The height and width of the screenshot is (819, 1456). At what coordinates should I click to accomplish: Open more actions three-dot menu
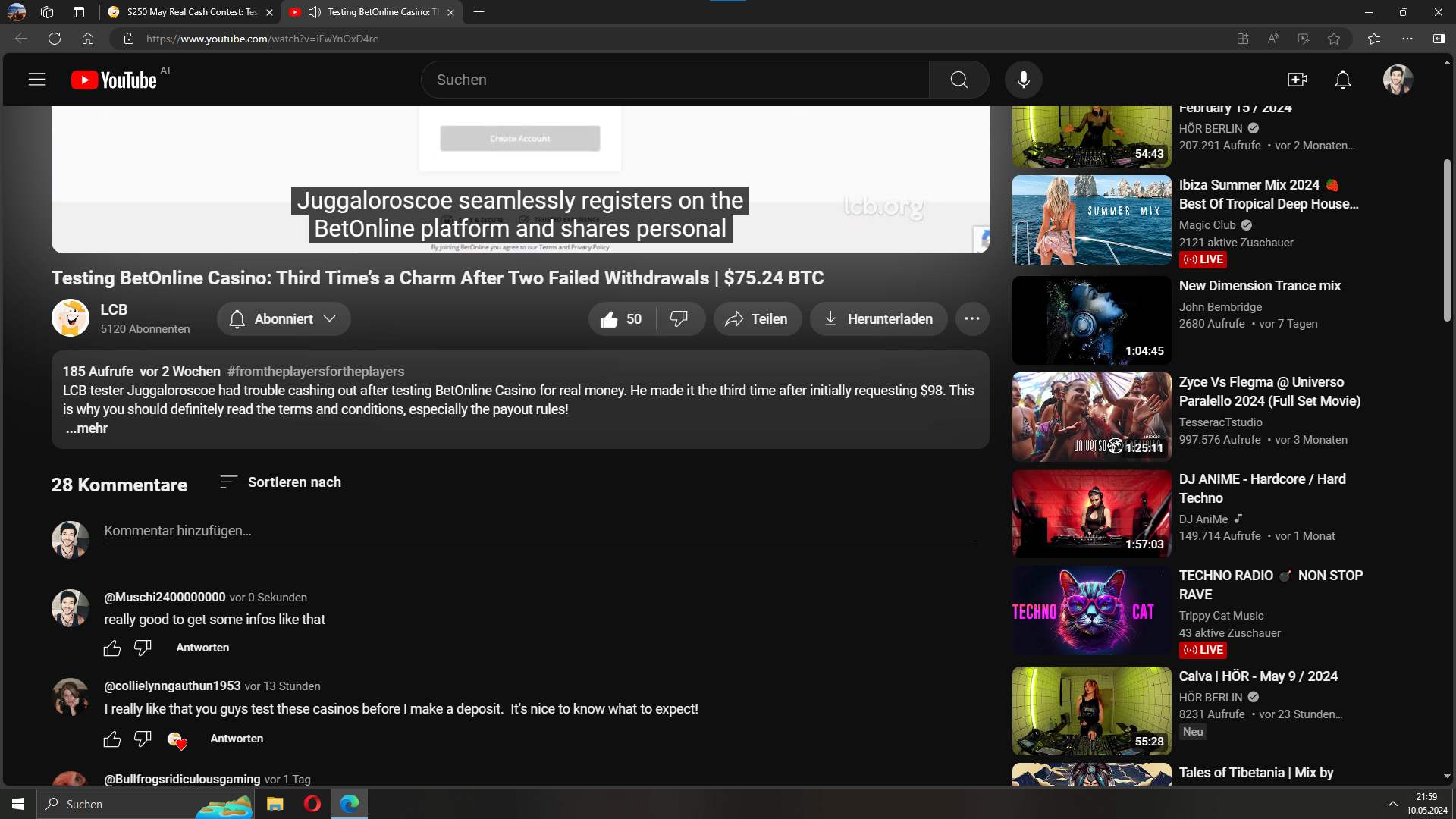[x=972, y=319]
